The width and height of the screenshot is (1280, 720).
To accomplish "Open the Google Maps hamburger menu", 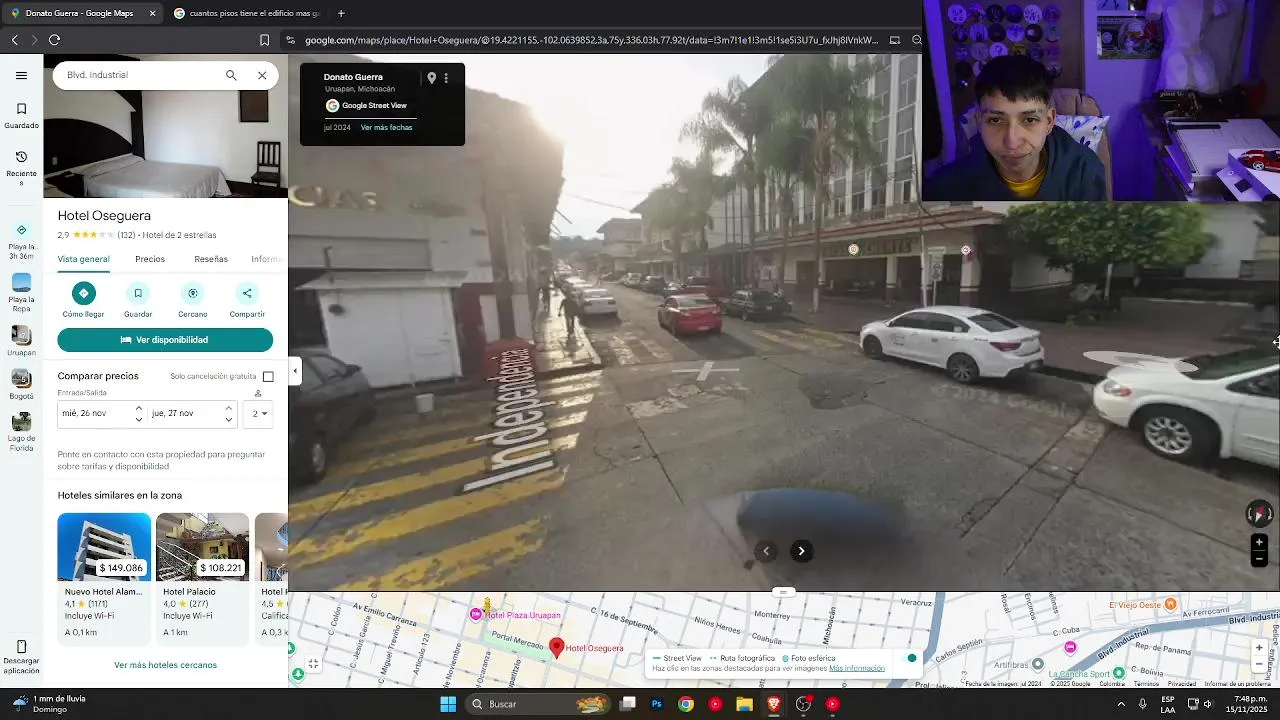I will [21, 75].
